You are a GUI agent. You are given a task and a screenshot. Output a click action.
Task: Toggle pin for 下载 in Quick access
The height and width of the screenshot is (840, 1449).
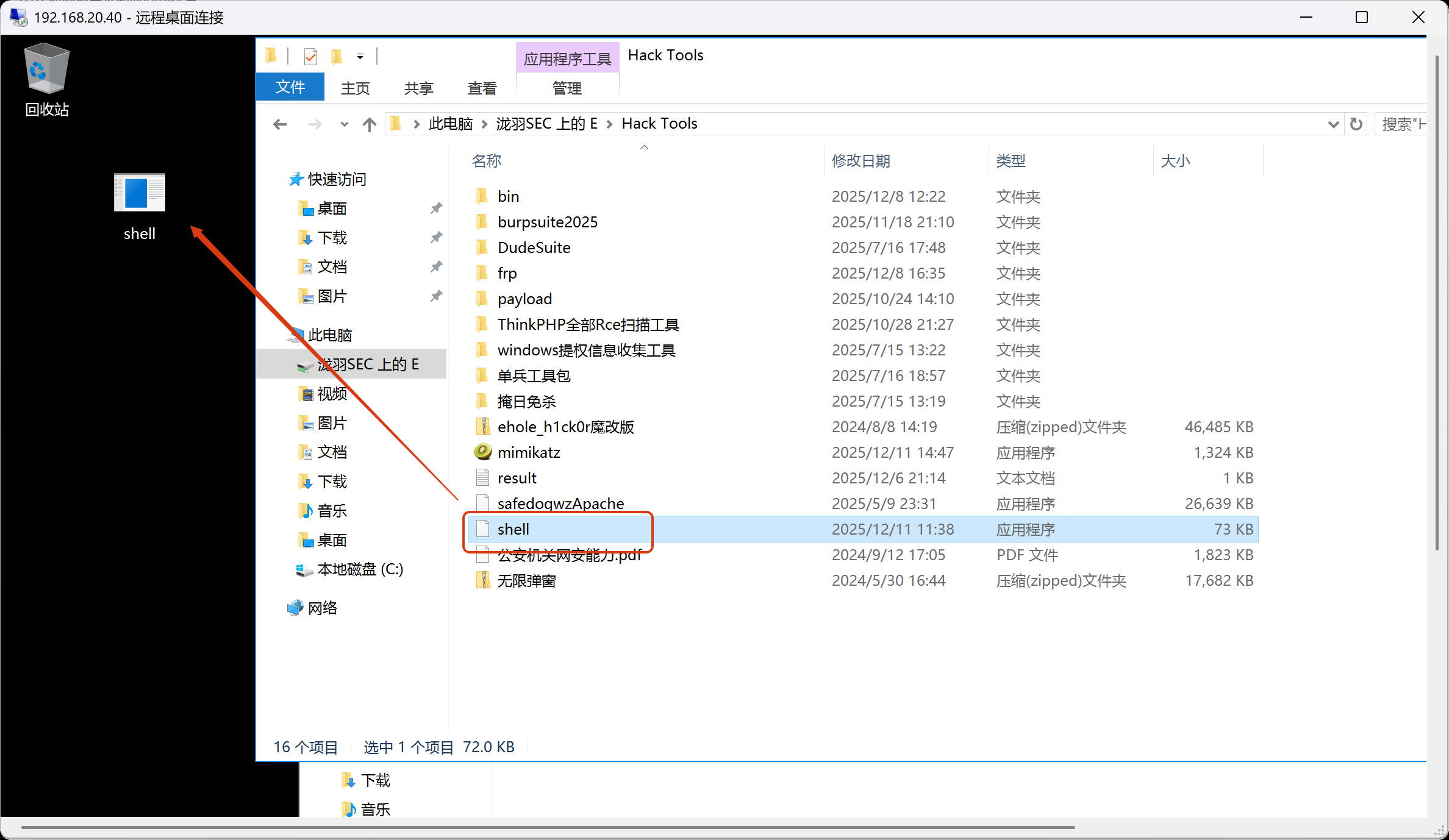click(436, 237)
